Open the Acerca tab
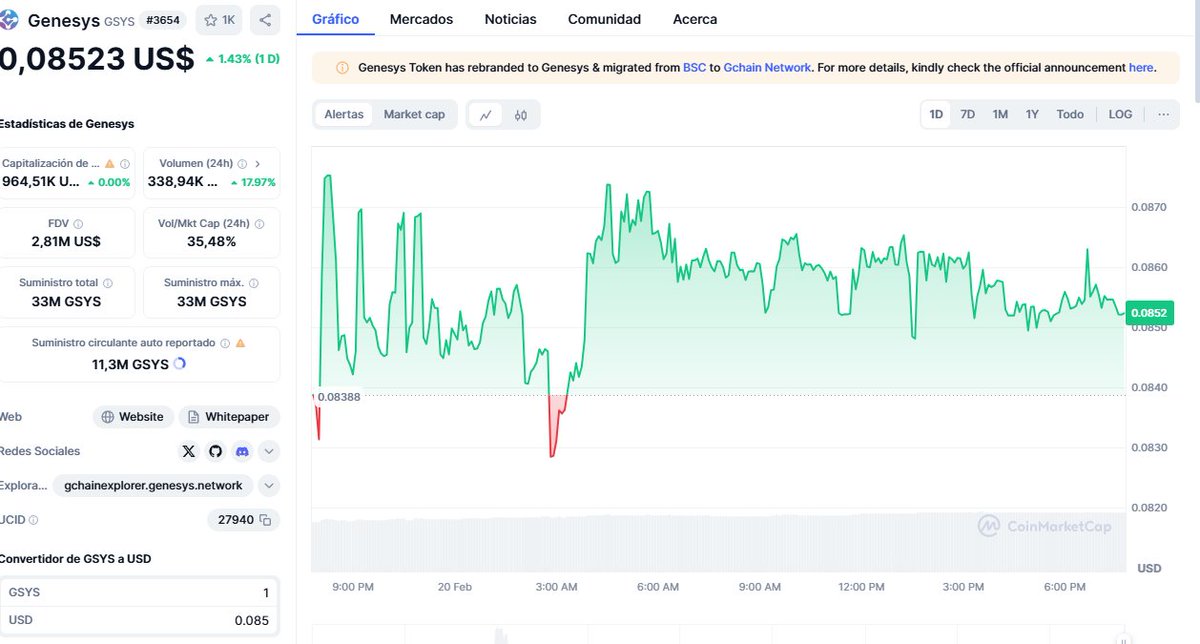Screen dimensions: 1200x644 pos(695,19)
